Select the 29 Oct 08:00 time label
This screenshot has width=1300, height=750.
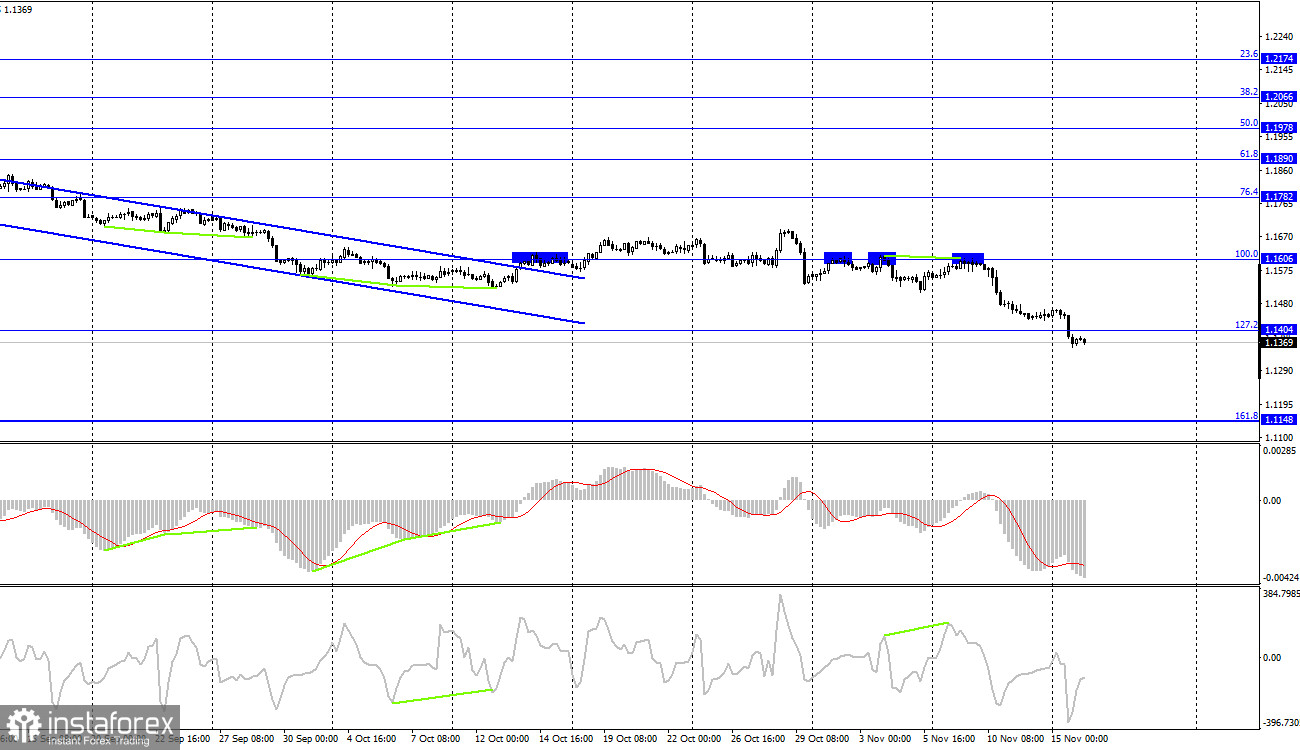[823, 739]
